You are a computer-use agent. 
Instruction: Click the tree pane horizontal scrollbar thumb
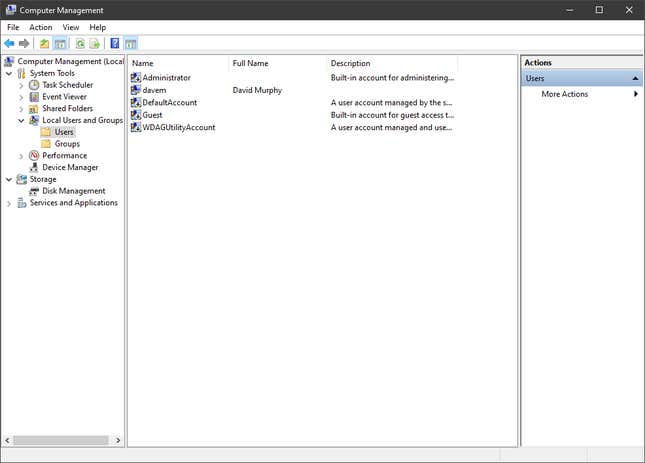coord(61,440)
